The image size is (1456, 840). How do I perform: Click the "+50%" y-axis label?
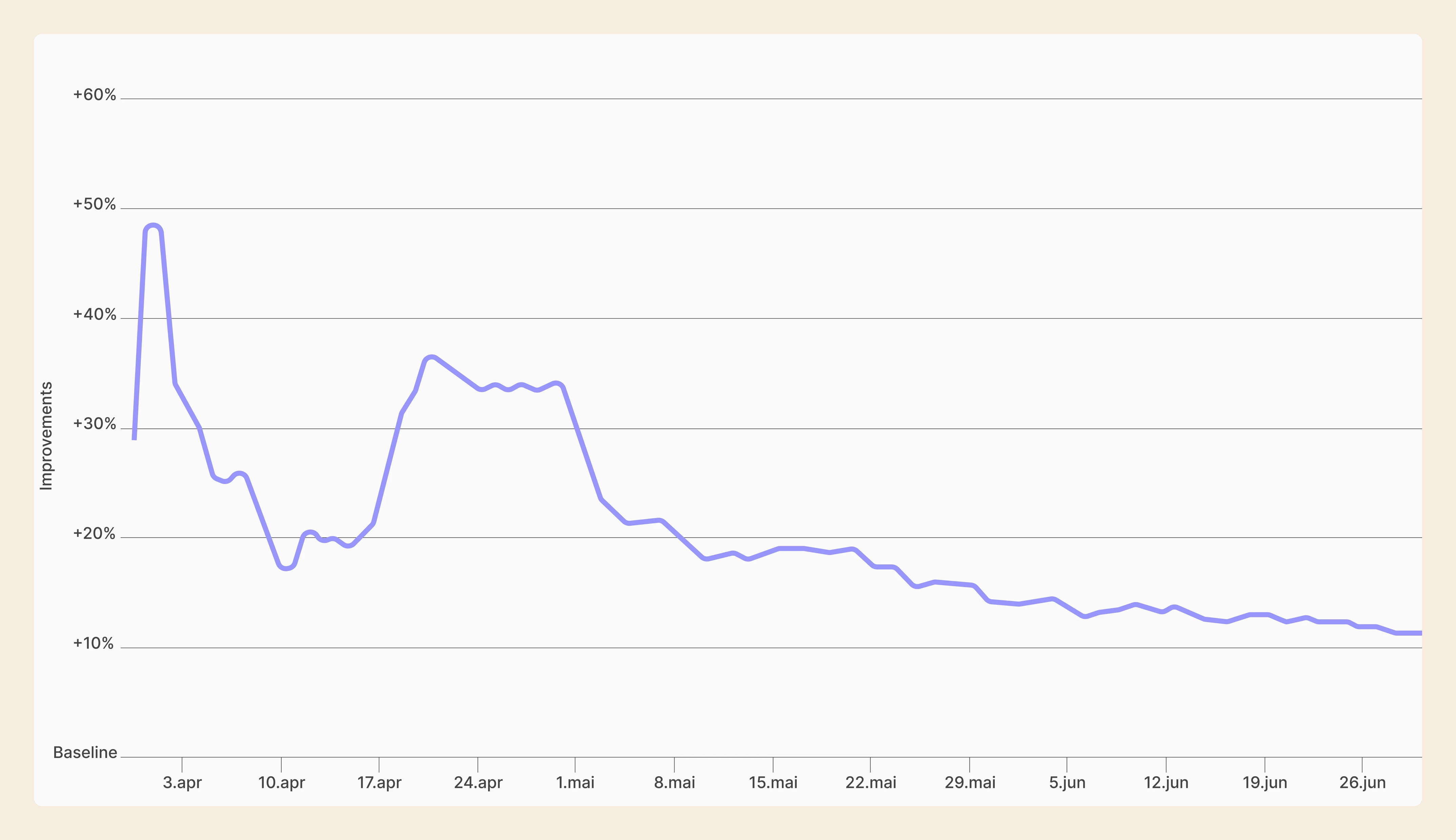click(95, 204)
